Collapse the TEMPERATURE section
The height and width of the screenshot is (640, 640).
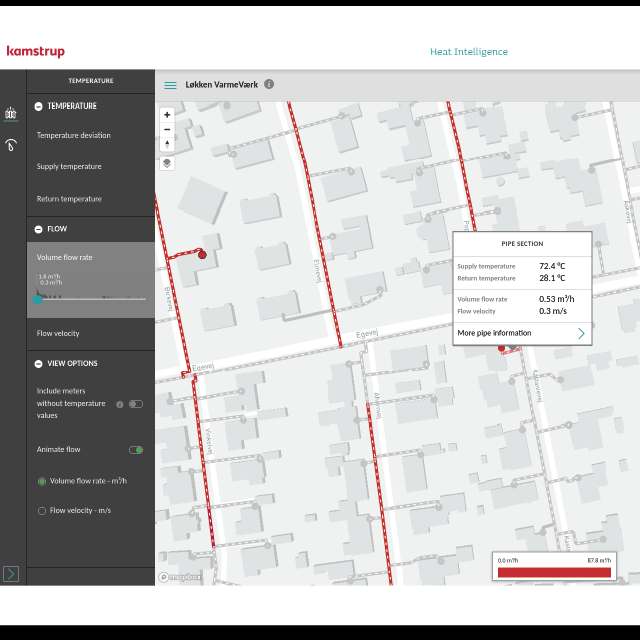pos(38,106)
